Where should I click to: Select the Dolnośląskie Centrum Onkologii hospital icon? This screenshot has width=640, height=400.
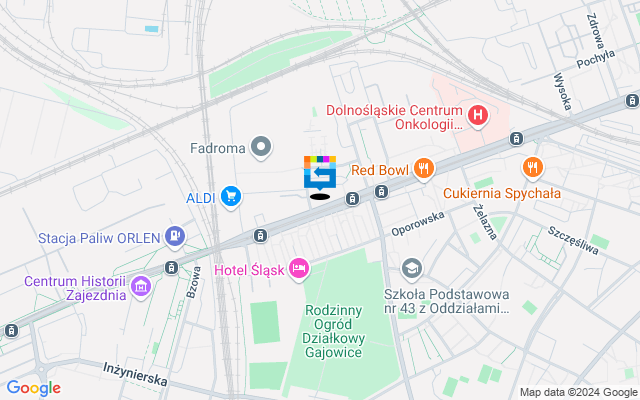[x=478, y=116]
